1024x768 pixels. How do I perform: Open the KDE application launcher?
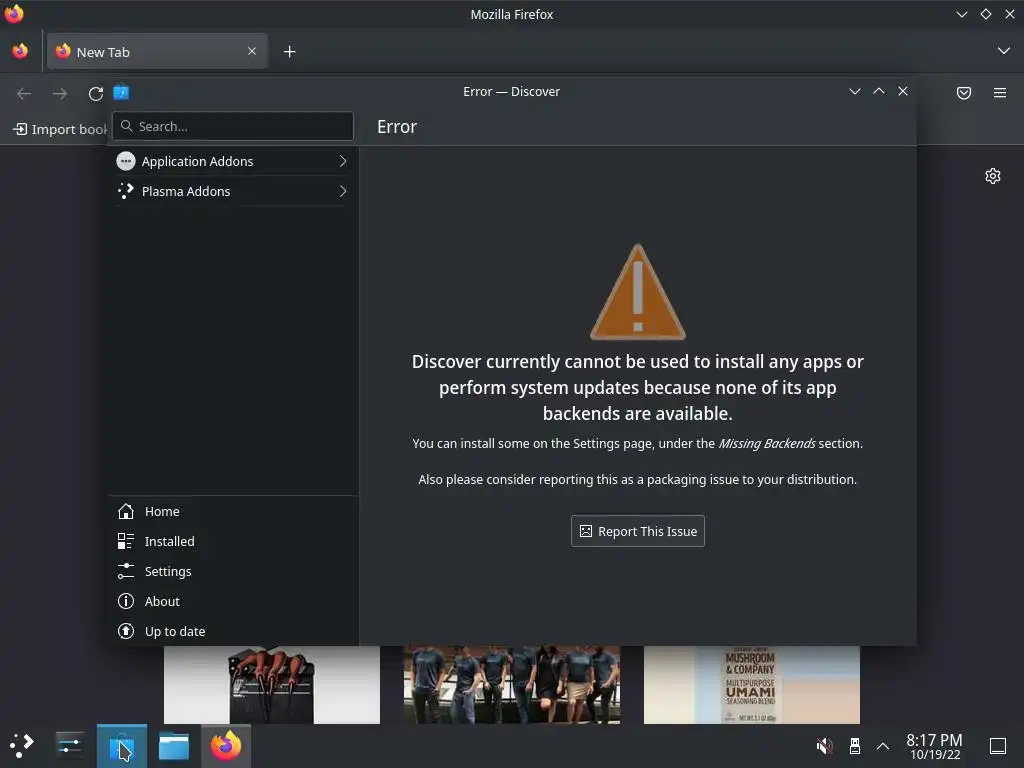tap(22, 745)
